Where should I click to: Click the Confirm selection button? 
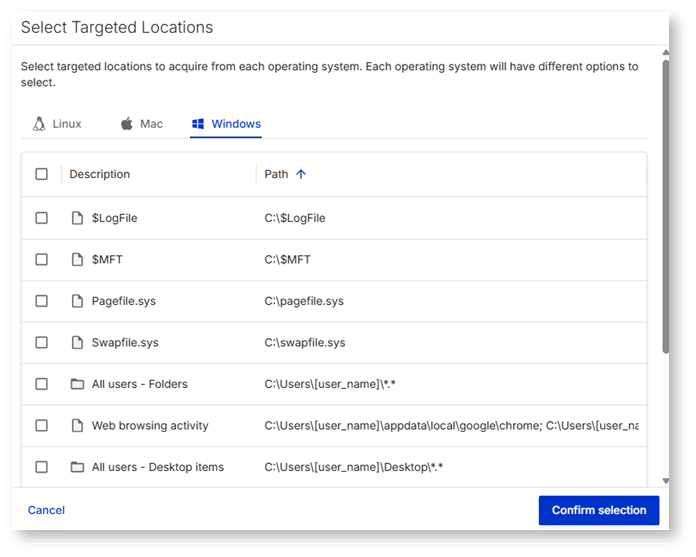pos(599,510)
